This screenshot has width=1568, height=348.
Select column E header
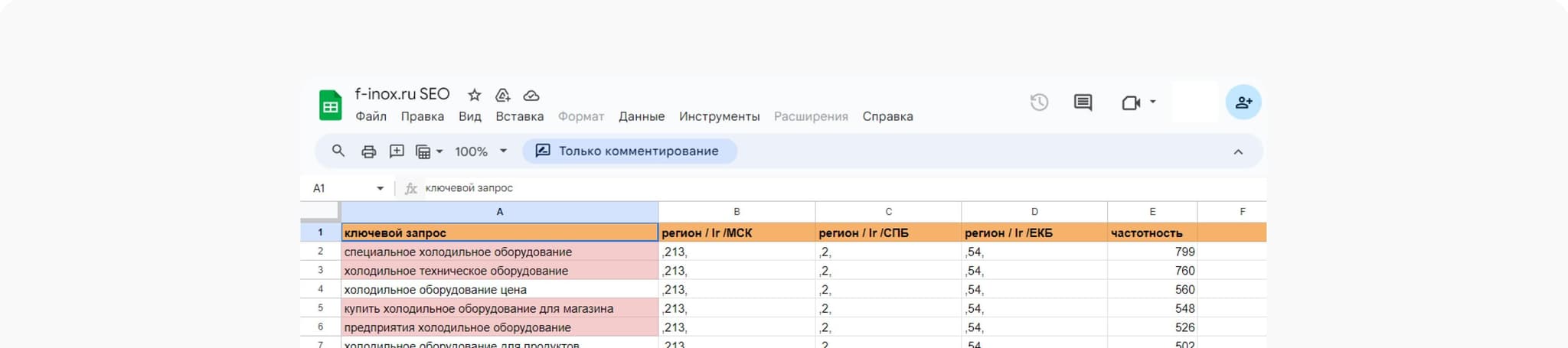pos(1151,212)
